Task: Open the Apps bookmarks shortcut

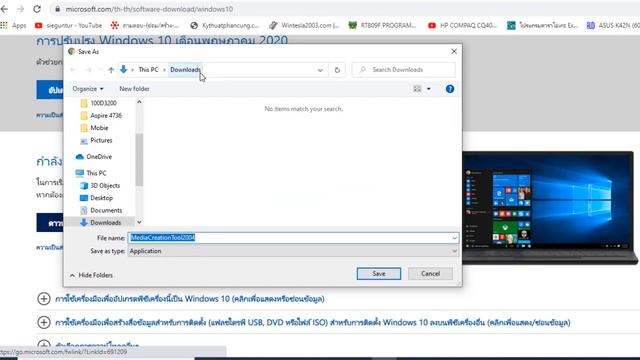Action: coord(14,25)
